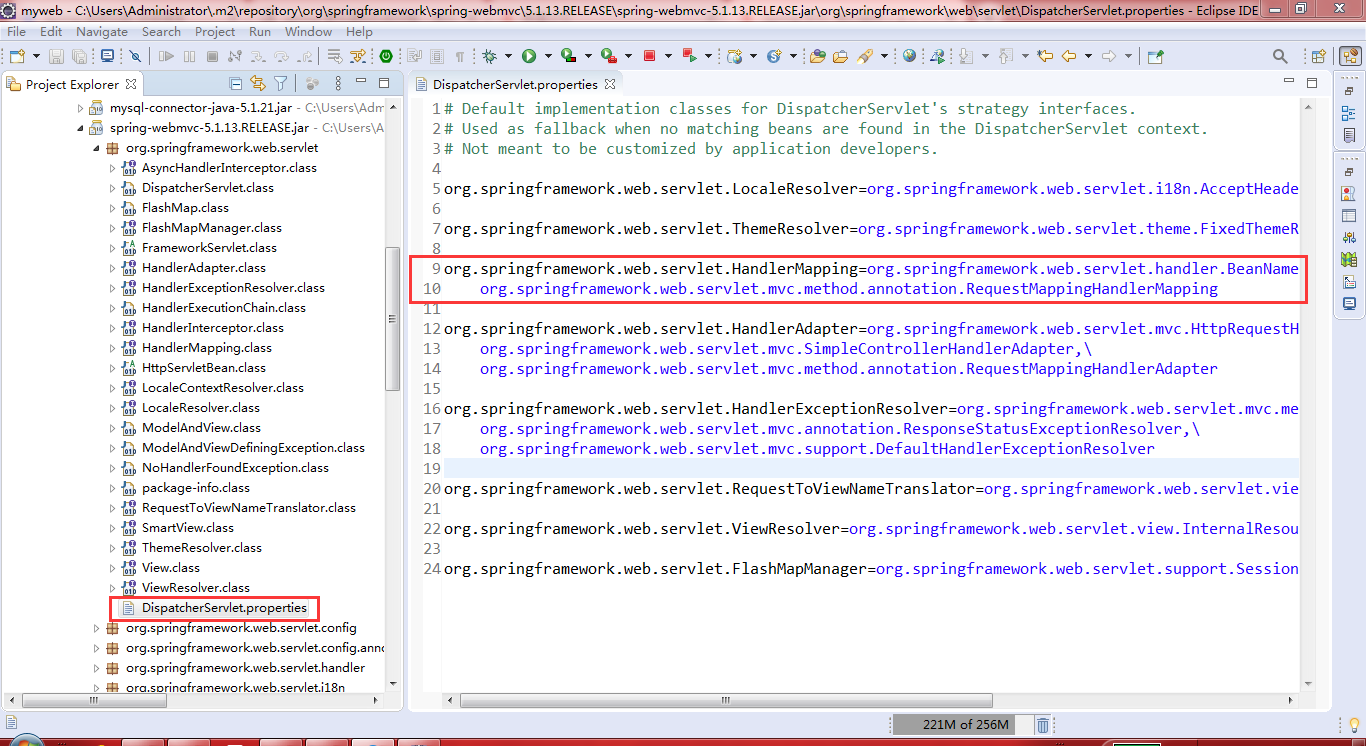Screen dimensions: 1366x746
Task: Open the File menu
Action: click(16, 31)
